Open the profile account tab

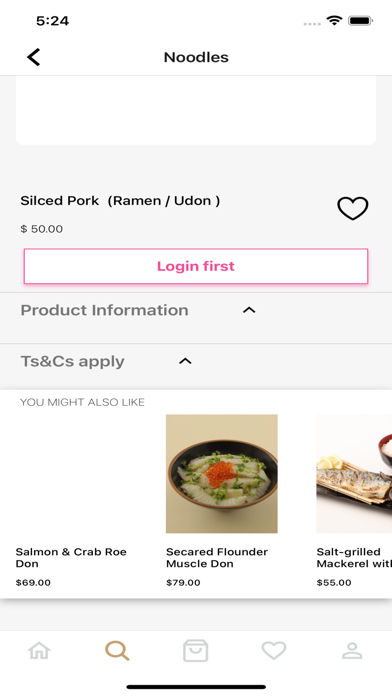pos(352,651)
